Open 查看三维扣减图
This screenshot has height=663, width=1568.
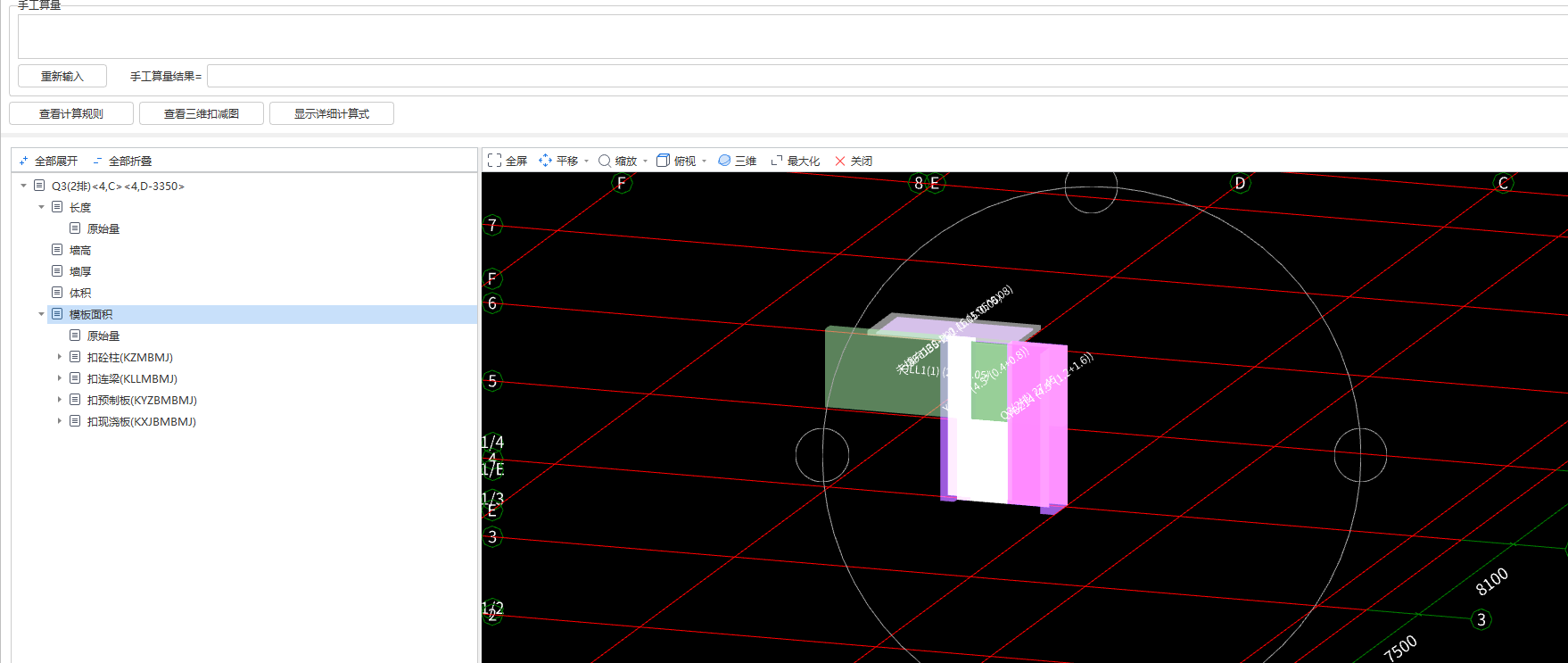click(x=202, y=113)
